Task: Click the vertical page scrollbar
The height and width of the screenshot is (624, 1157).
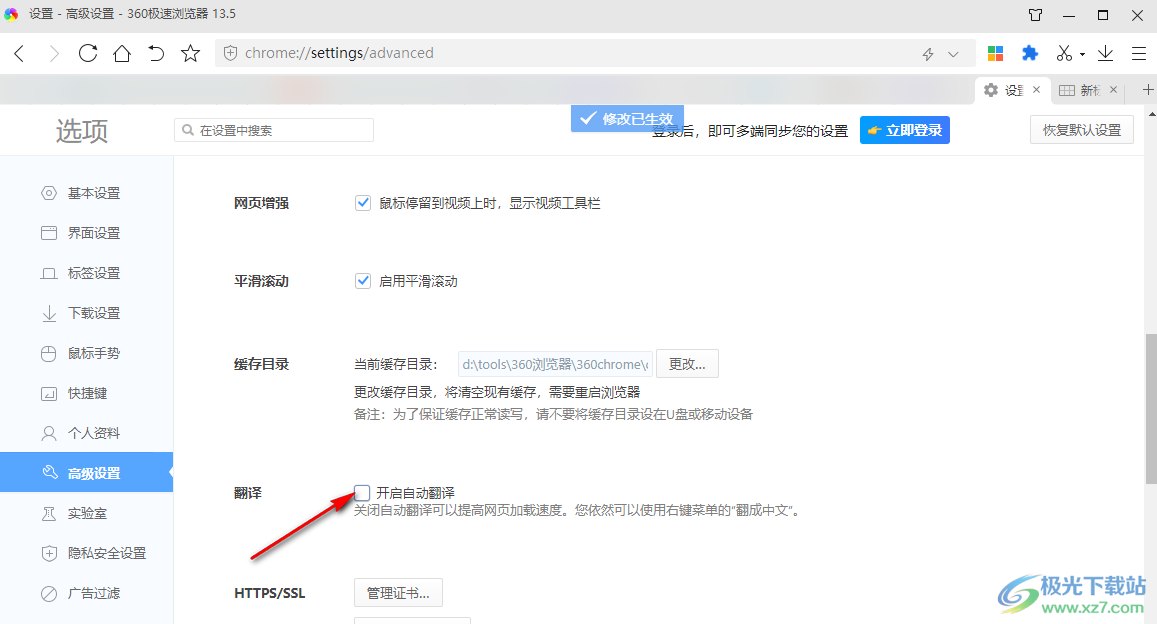Action: click(1150, 408)
